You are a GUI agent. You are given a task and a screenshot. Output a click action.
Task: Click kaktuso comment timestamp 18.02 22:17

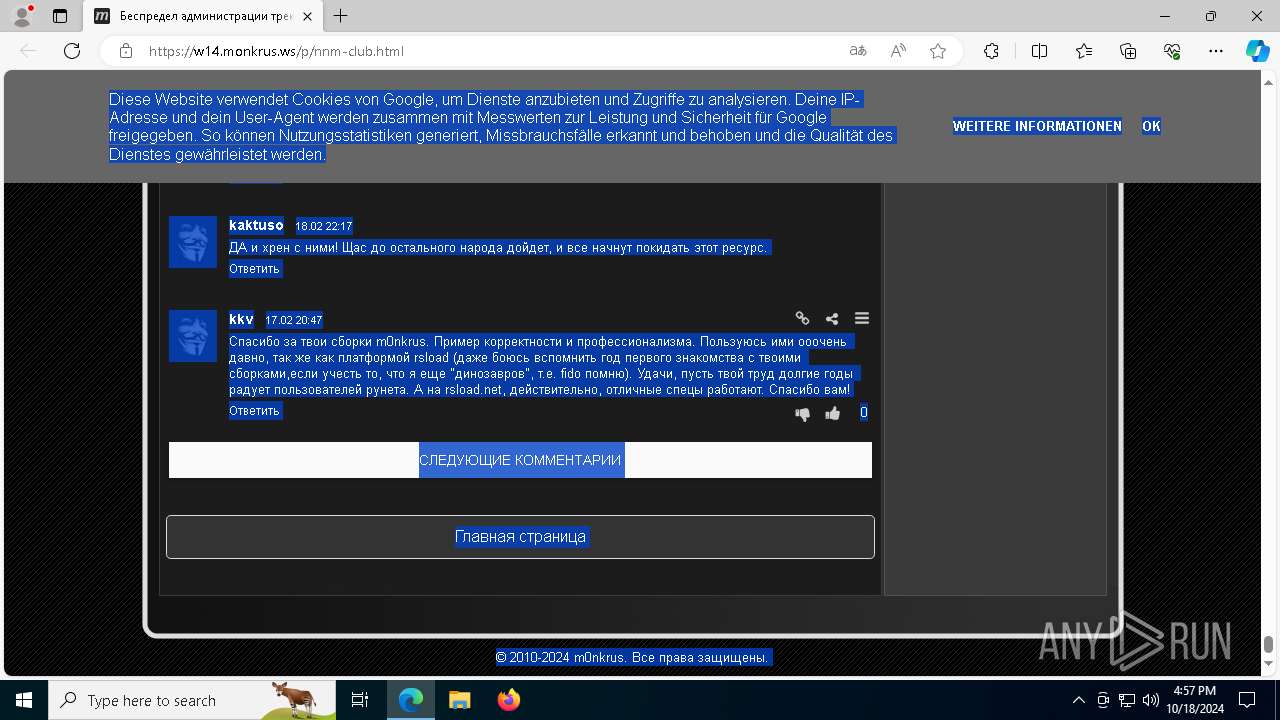[324, 227]
